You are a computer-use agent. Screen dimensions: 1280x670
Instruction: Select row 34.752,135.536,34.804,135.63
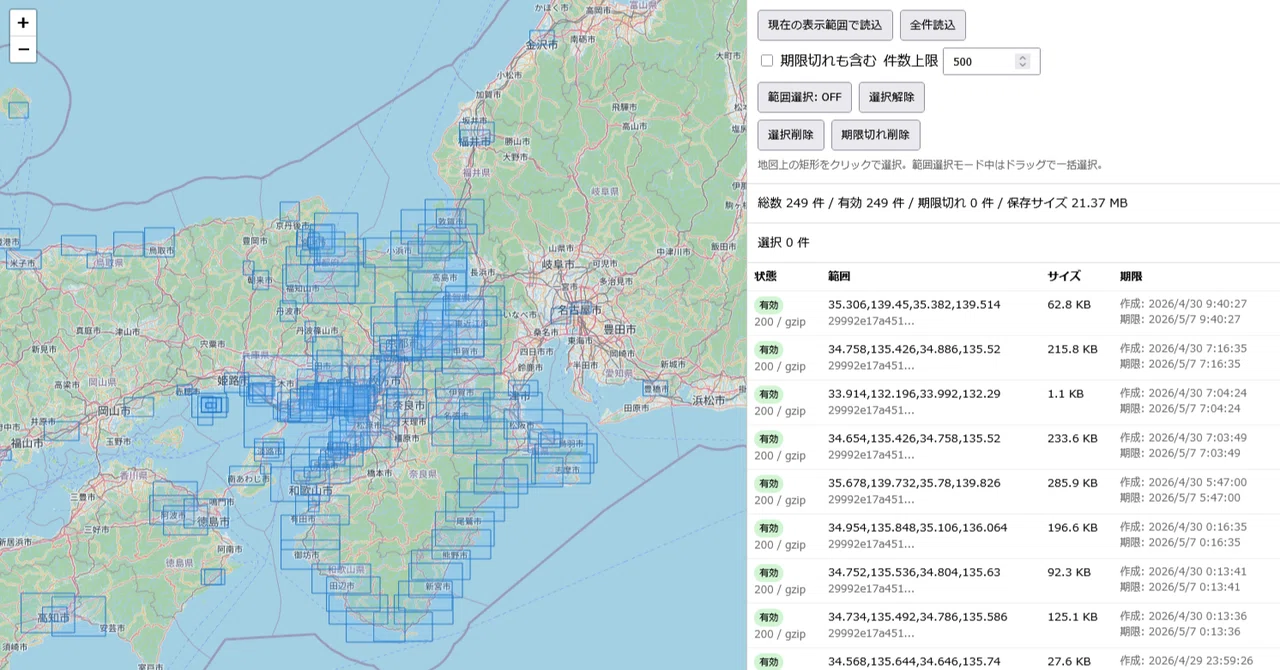tap(1013, 580)
